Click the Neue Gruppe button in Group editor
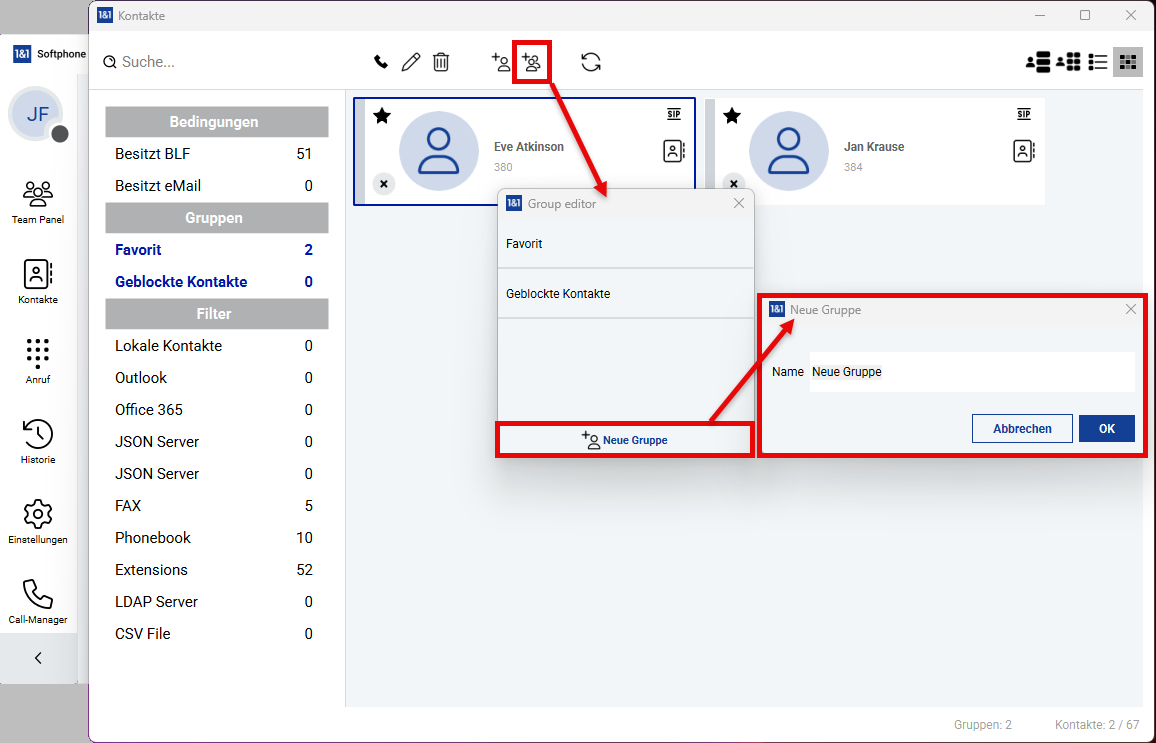The height and width of the screenshot is (743, 1156). tap(625, 440)
